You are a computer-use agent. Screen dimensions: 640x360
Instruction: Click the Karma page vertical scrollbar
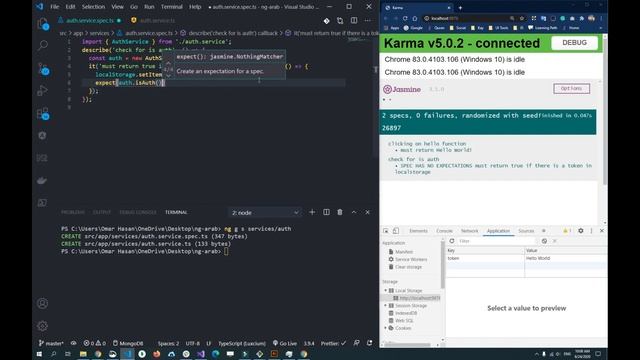pos(604,110)
